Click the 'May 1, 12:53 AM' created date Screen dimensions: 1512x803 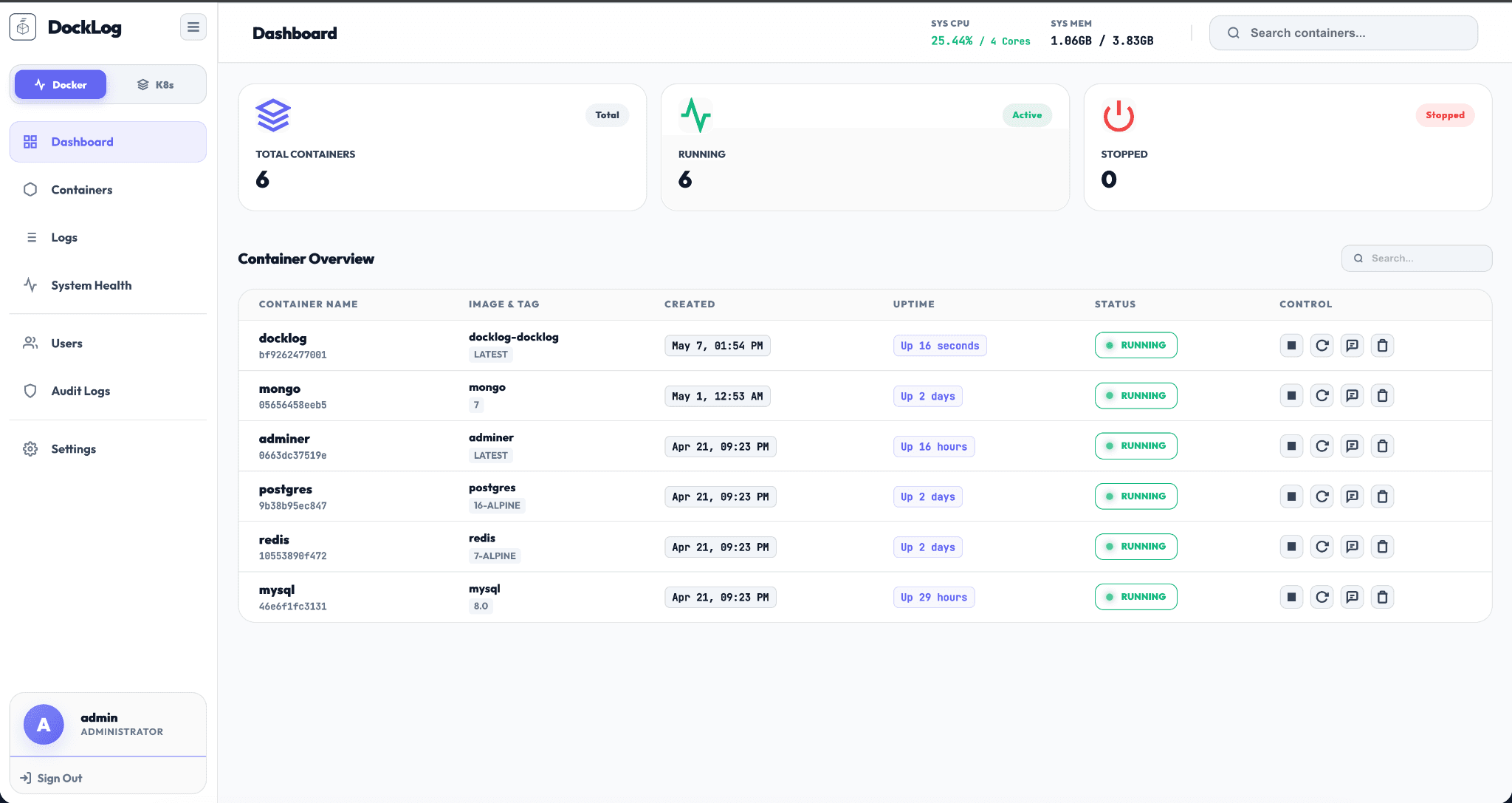(x=718, y=396)
